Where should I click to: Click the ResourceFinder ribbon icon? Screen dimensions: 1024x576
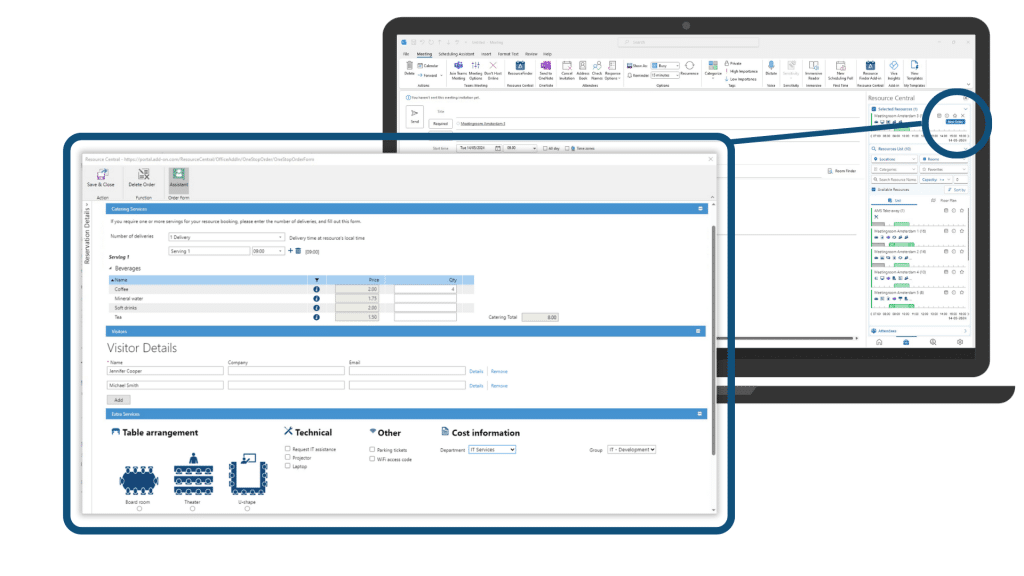pos(519,67)
